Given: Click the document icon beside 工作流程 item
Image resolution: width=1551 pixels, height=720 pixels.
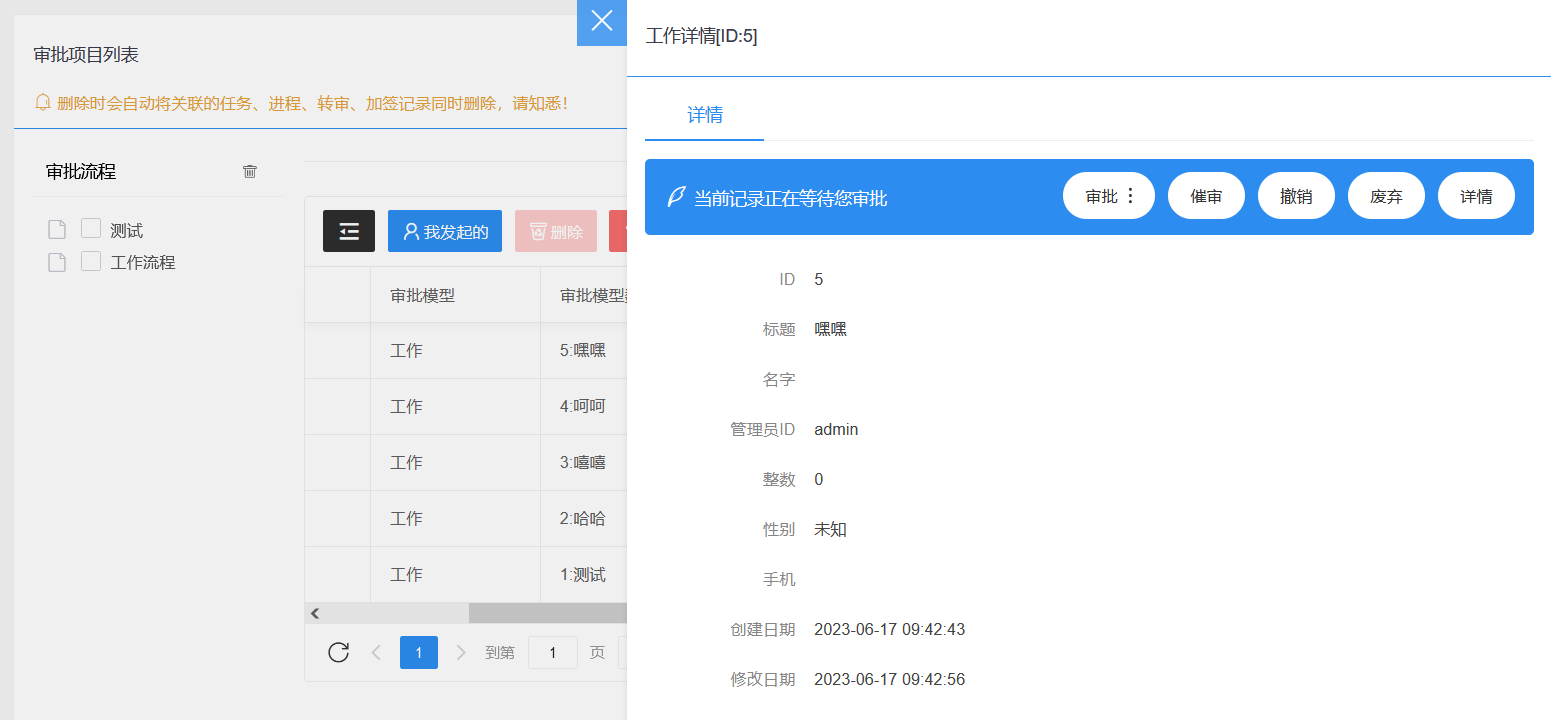Looking at the screenshot, I should [x=57, y=261].
